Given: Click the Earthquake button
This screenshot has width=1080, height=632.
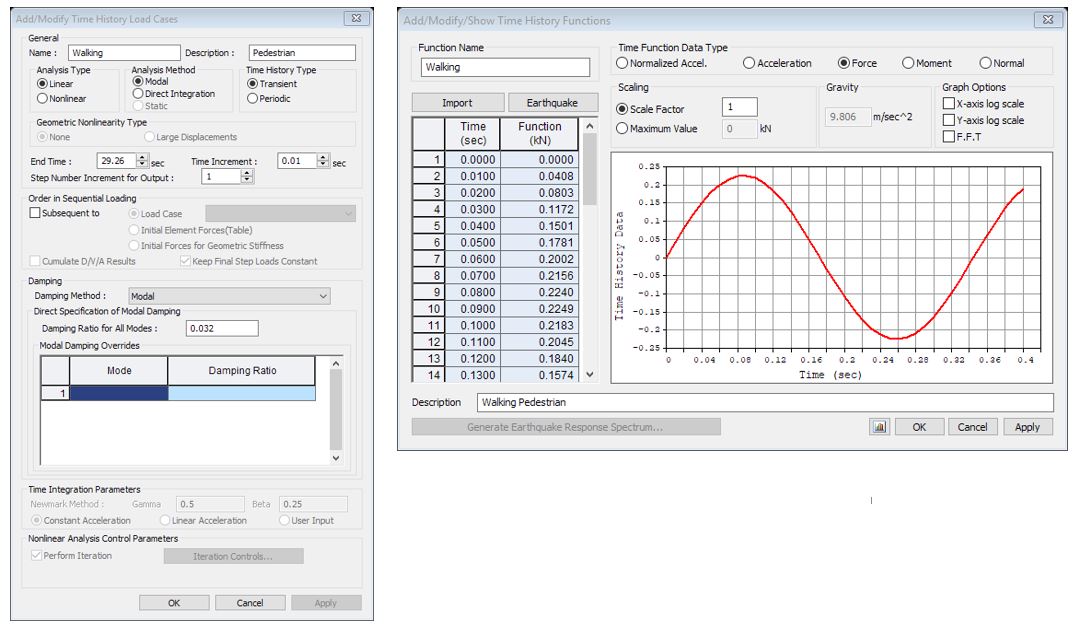Looking at the screenshot, I should point(552,103).
